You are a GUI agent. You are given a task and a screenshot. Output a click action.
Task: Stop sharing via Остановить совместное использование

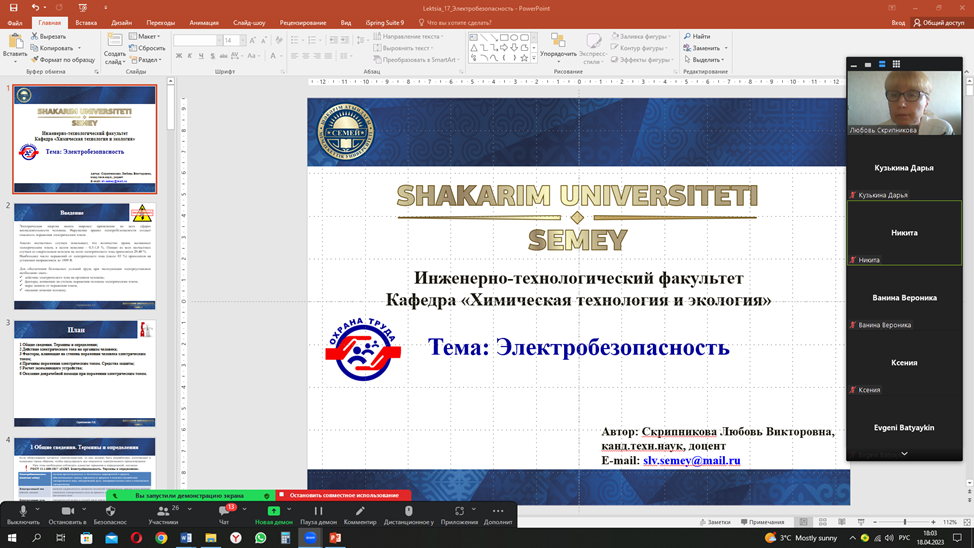click(x=344, y=495)
